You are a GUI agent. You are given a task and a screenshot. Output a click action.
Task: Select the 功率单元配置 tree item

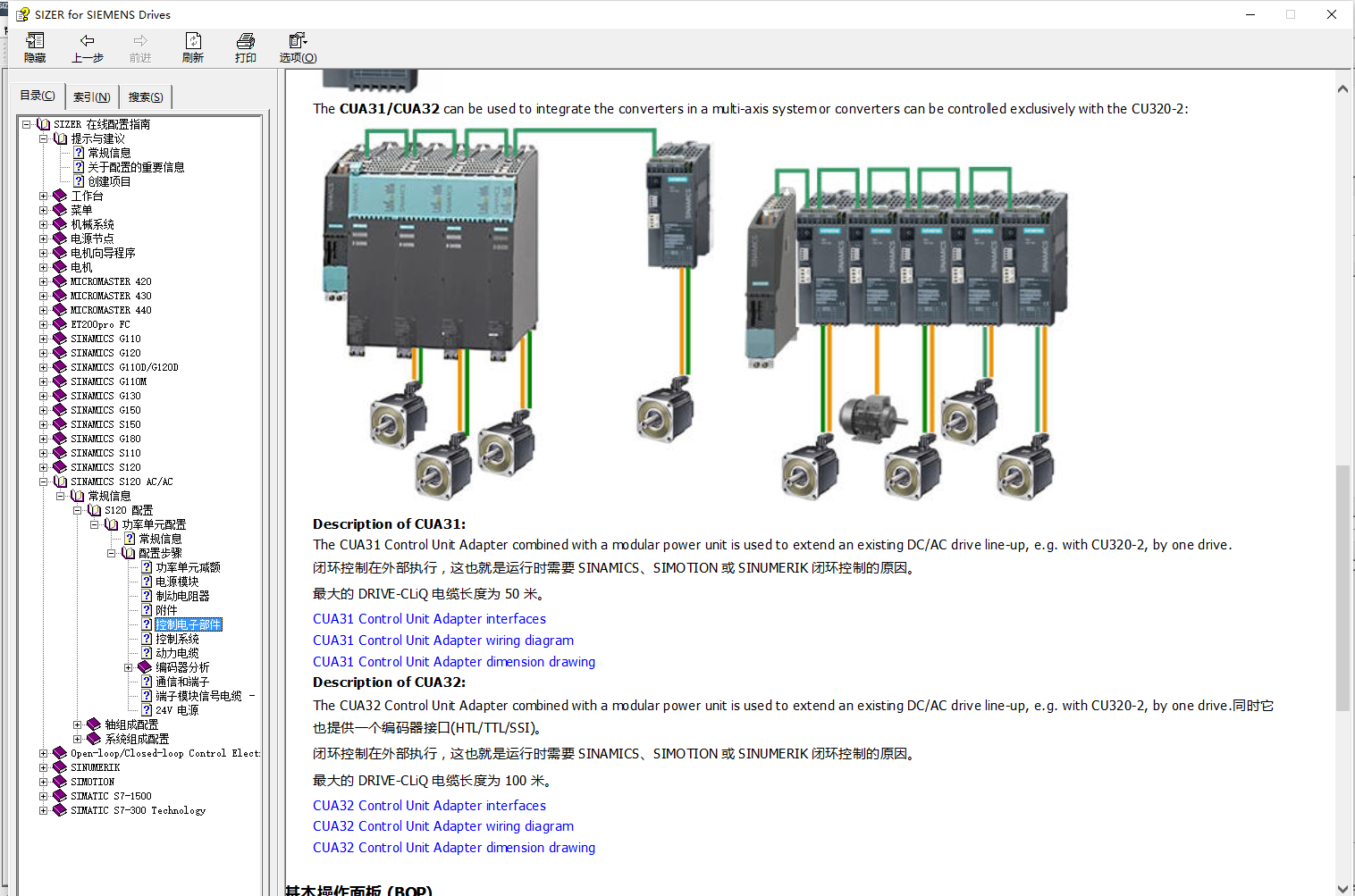154,524
